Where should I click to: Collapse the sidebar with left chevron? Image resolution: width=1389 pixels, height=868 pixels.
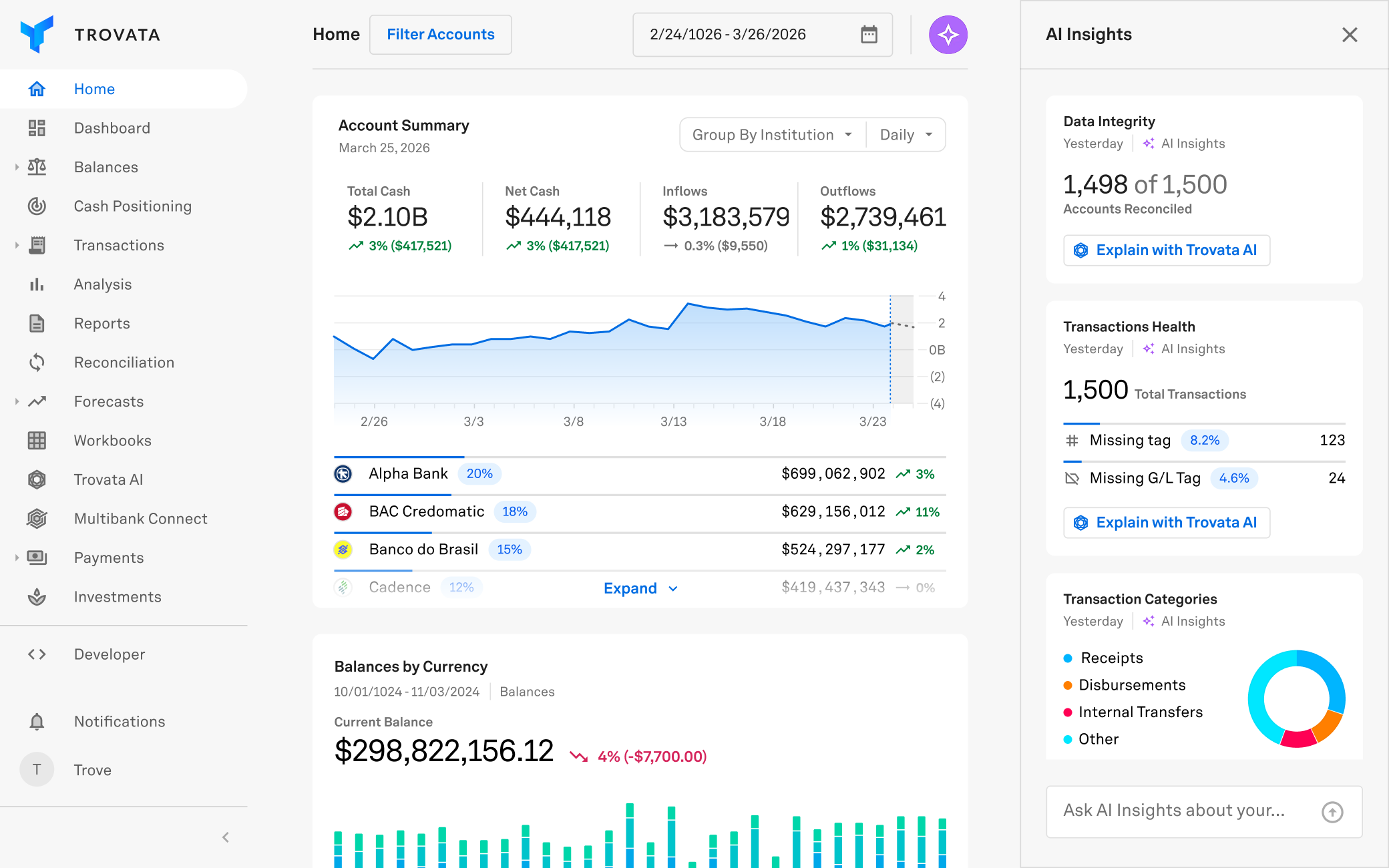tap(226, 837)
